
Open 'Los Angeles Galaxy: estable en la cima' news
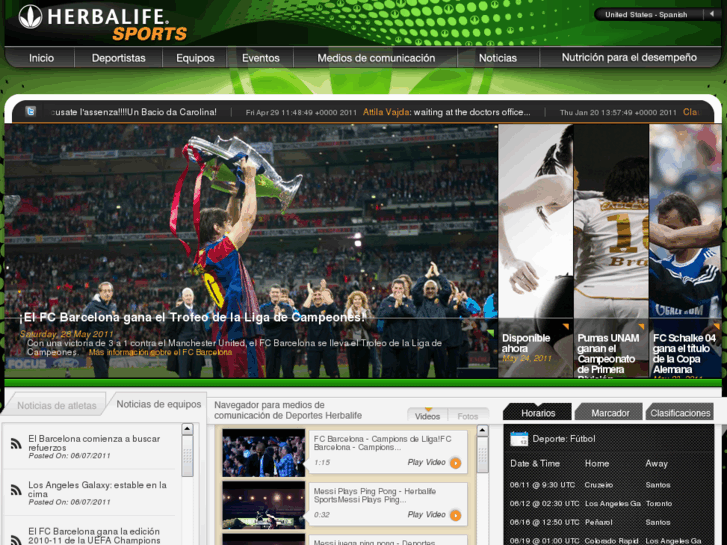click(x=97, y=489)
